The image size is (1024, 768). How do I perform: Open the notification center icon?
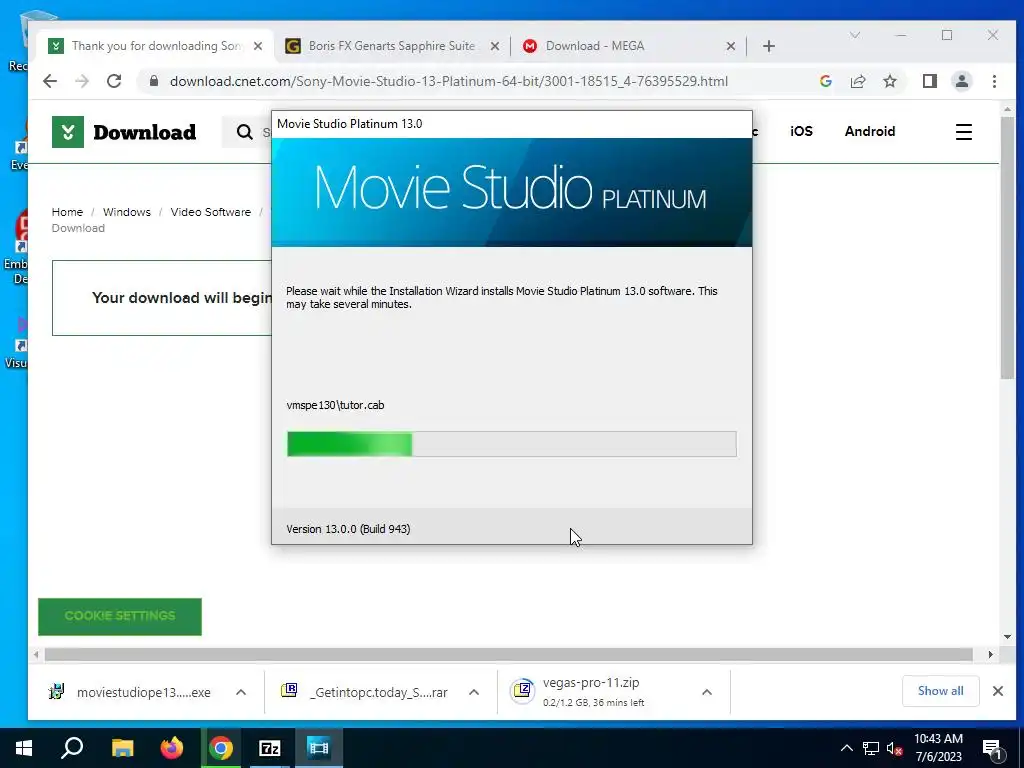(x=991, y=749)
